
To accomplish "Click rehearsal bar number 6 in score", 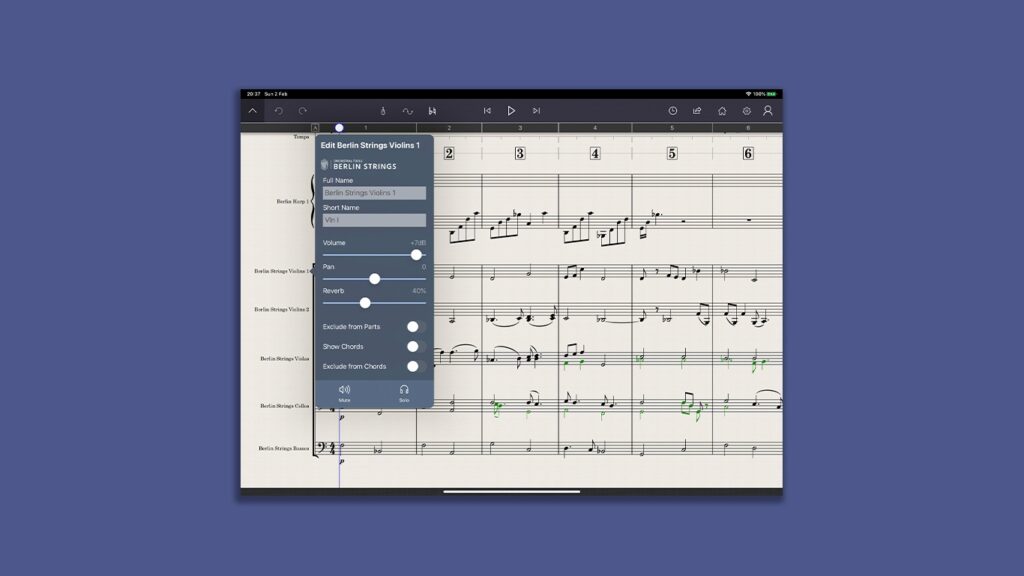I will pos(748,153).
